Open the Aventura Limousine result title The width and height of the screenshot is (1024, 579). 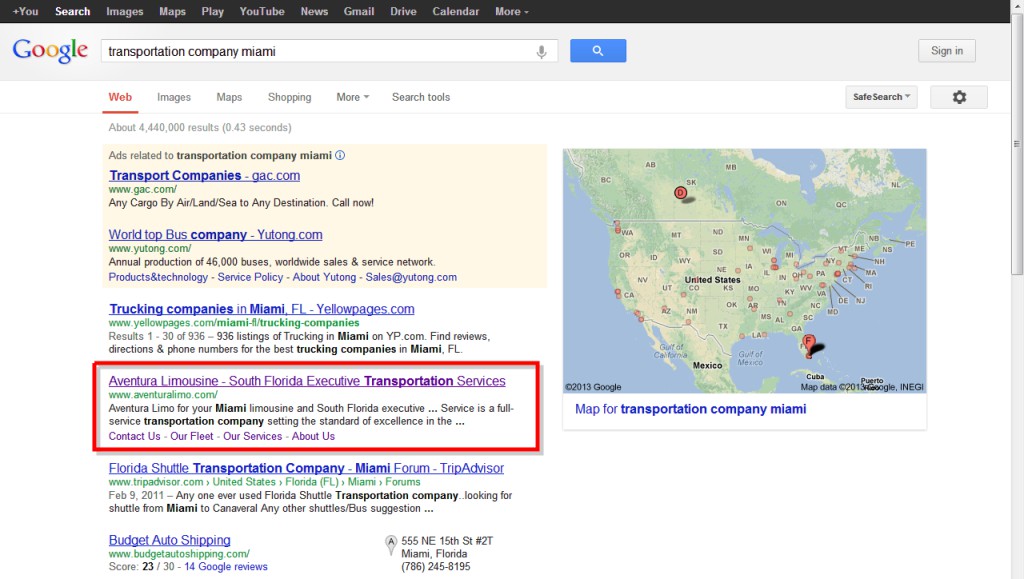307,381
